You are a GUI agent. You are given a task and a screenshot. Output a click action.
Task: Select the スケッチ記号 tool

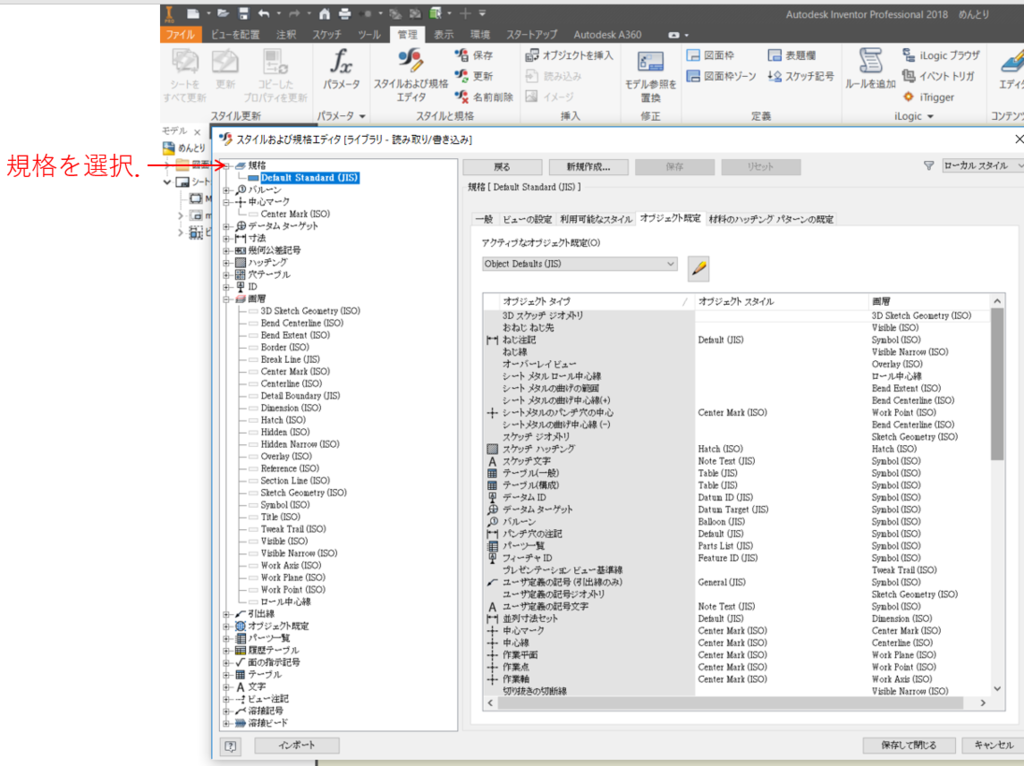point(801,76)
